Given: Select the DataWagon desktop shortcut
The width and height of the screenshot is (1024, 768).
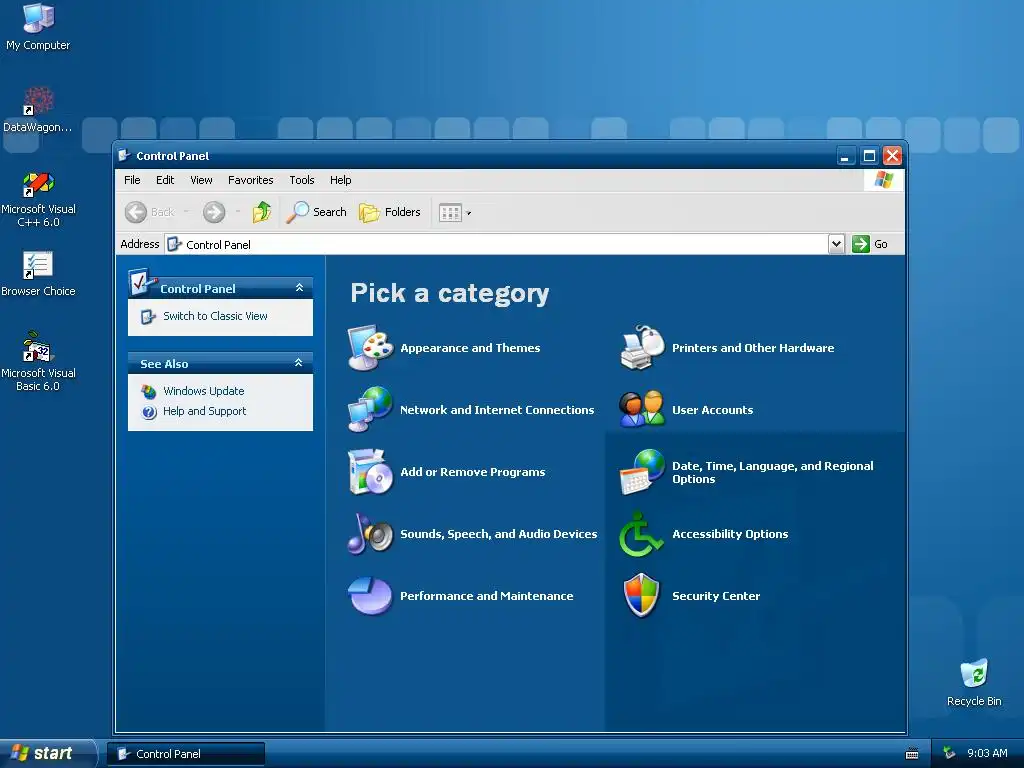Looking at the screenshot, I should tap(38, 110).
